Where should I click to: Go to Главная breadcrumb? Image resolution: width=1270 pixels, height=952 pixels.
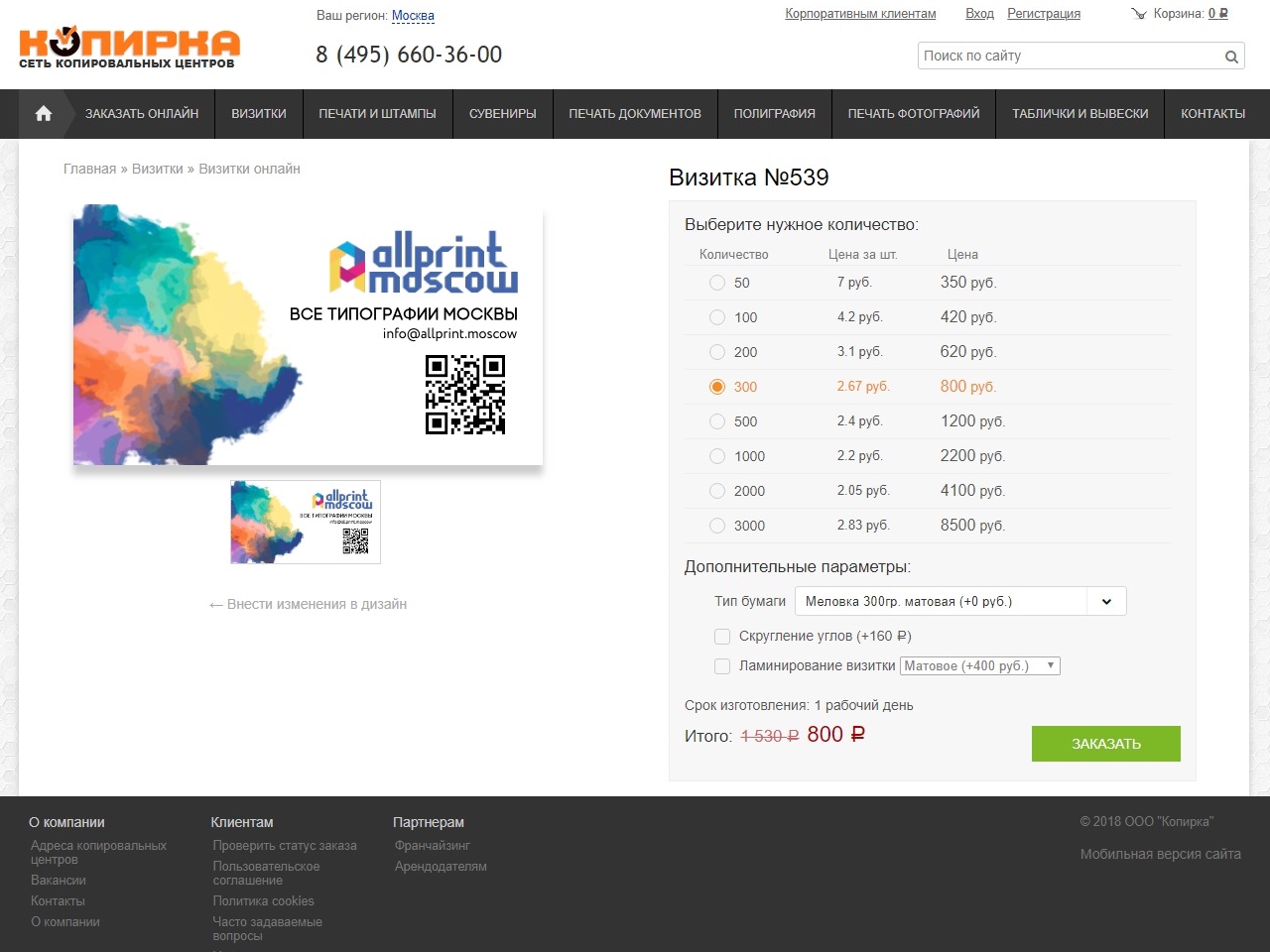tap(89, 169)
